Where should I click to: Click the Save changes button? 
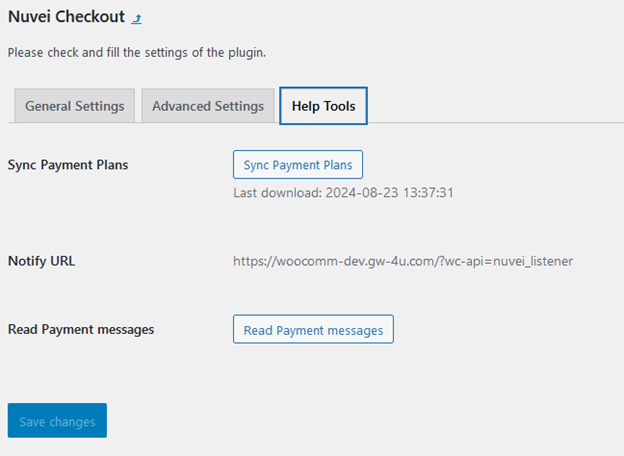[57, 421]
